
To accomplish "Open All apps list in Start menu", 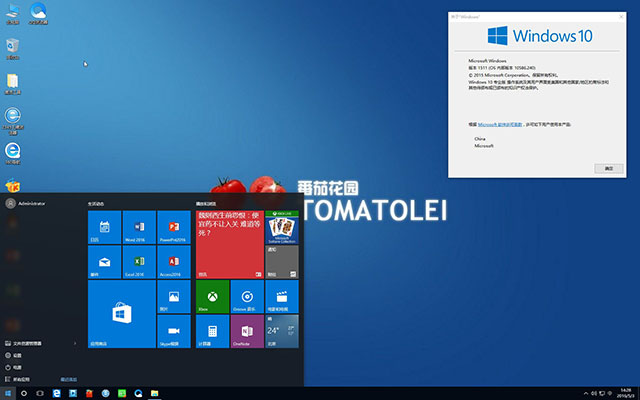I will [x=20, y=379].
